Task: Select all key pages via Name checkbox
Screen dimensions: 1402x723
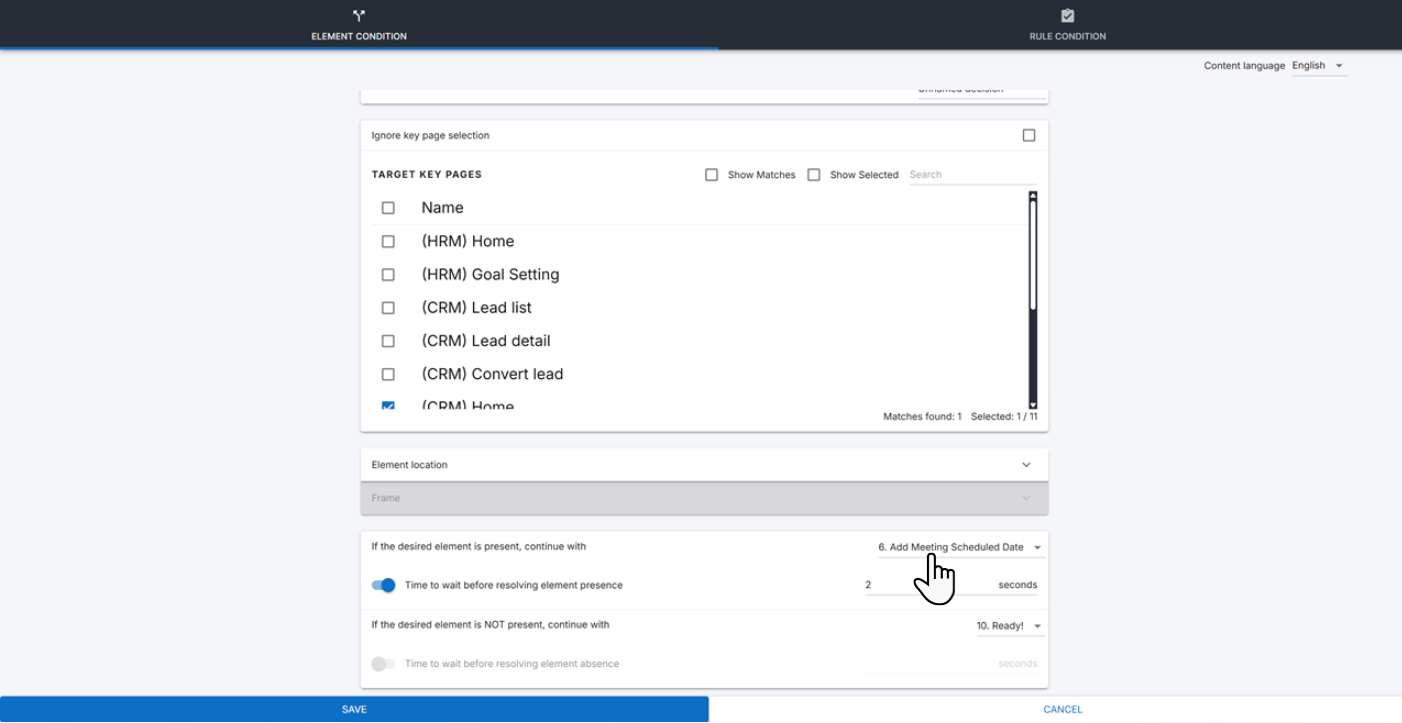Action: [x=388, y=208]
